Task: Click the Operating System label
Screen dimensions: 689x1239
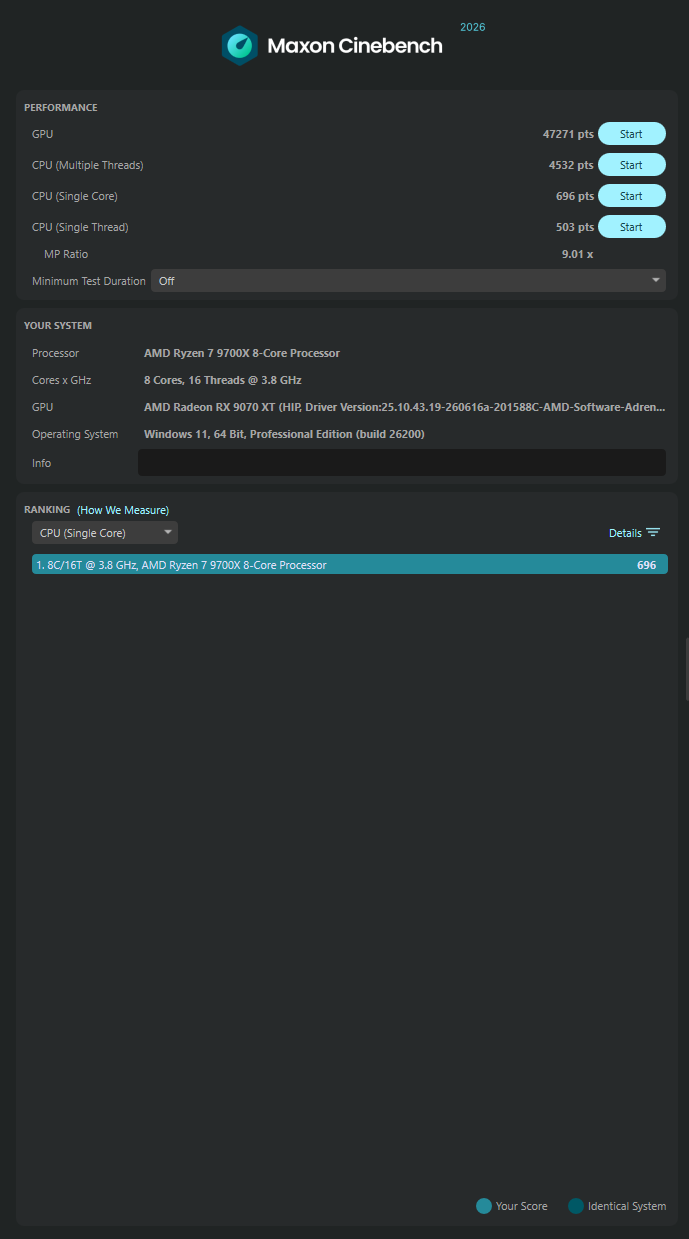Action: pyautogui.click(x=75, y=434)
